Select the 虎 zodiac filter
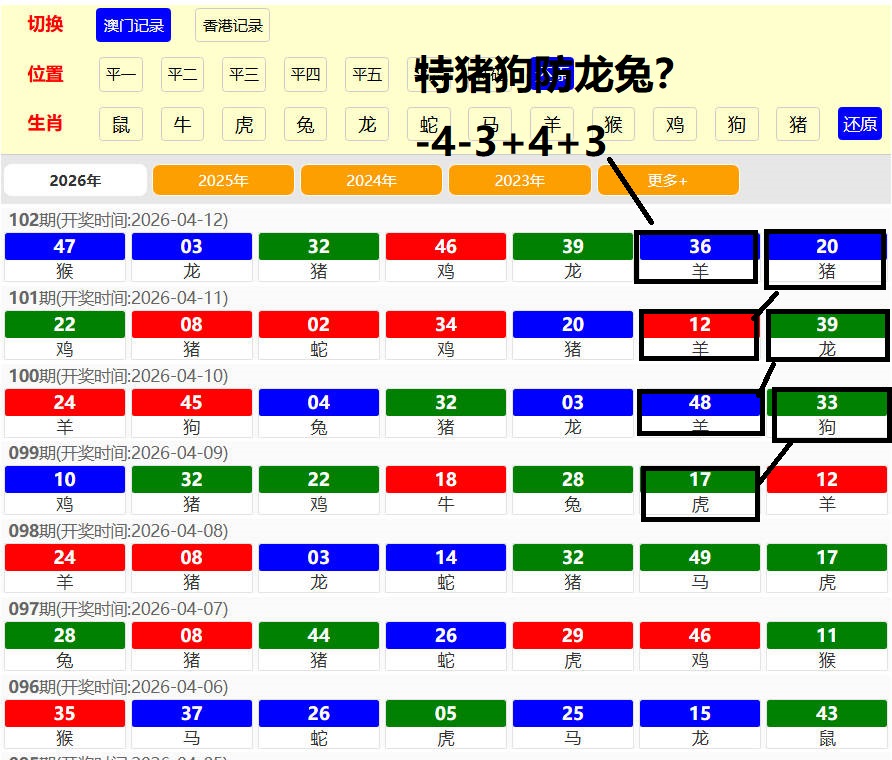The height and width of the screenshot is (760, 892). (244, 124)
